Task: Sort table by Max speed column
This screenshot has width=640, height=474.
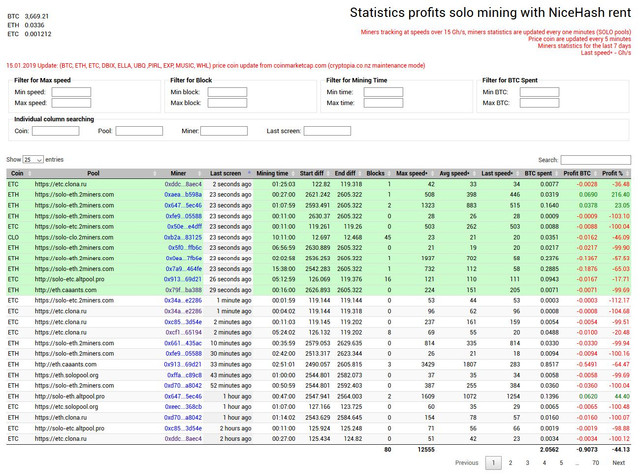Action: tap(412, 173)
